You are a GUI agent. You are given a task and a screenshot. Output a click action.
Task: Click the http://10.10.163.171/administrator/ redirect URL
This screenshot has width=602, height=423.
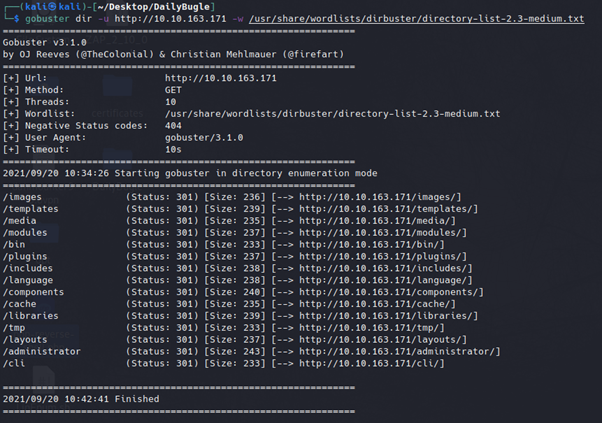point(397,351)
